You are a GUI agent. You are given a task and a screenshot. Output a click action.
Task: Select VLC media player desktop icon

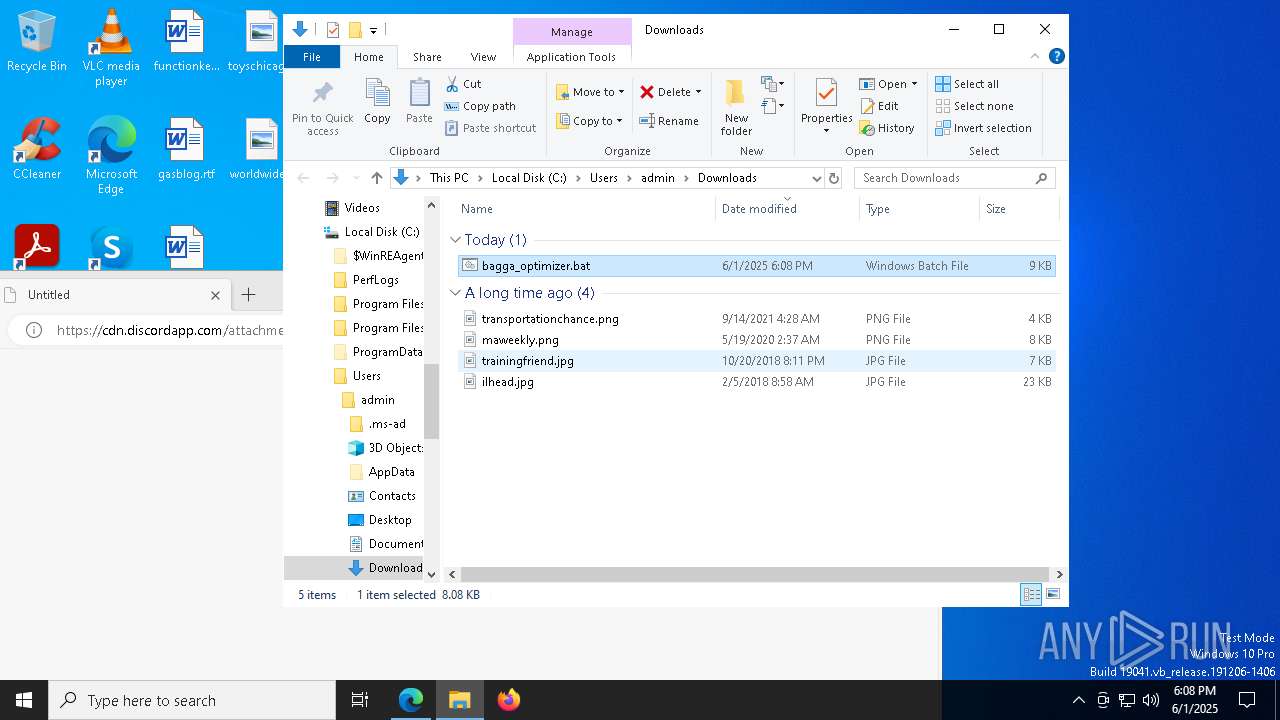[111, 48]
